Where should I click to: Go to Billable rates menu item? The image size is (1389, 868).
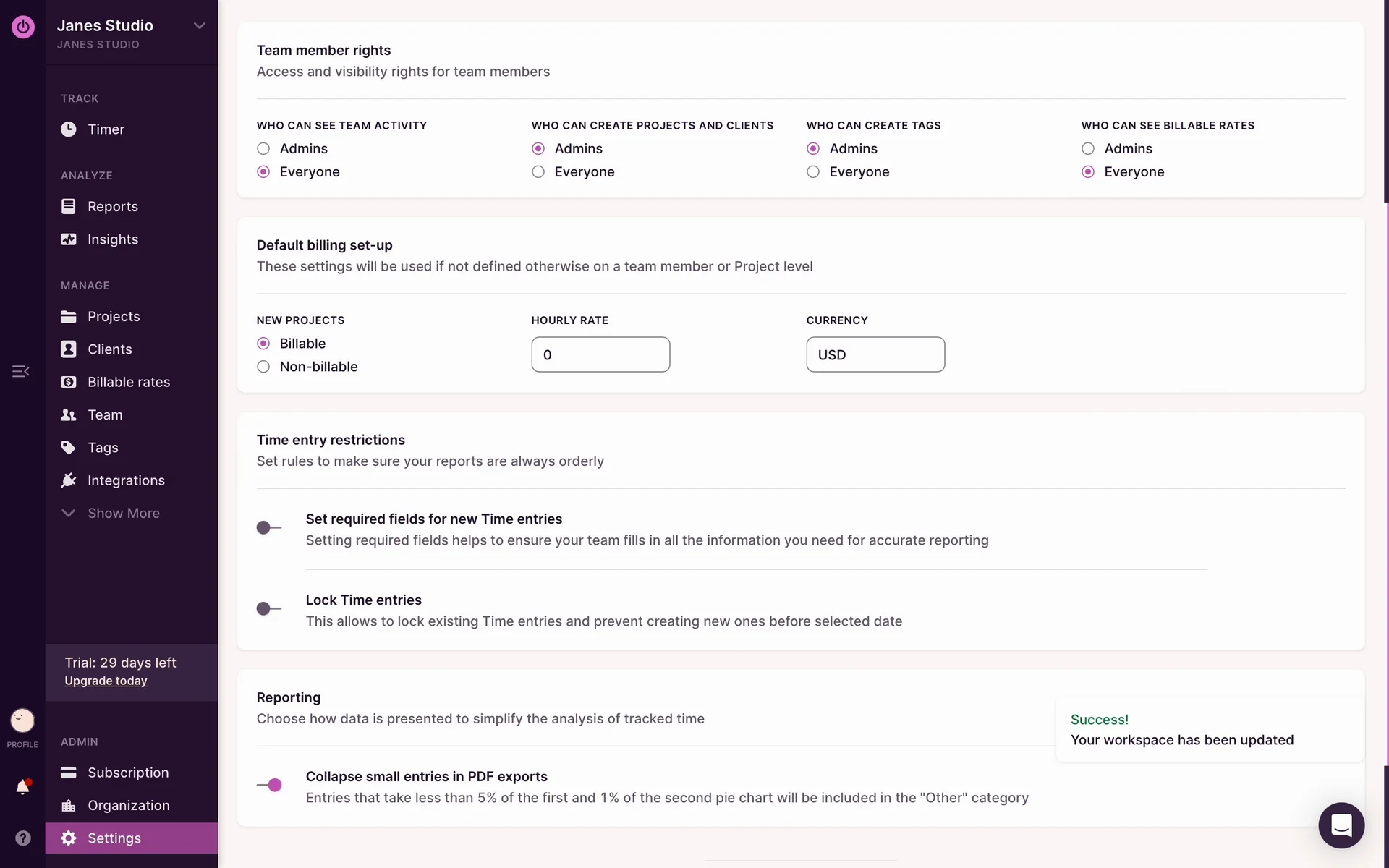tap(128, 382)
